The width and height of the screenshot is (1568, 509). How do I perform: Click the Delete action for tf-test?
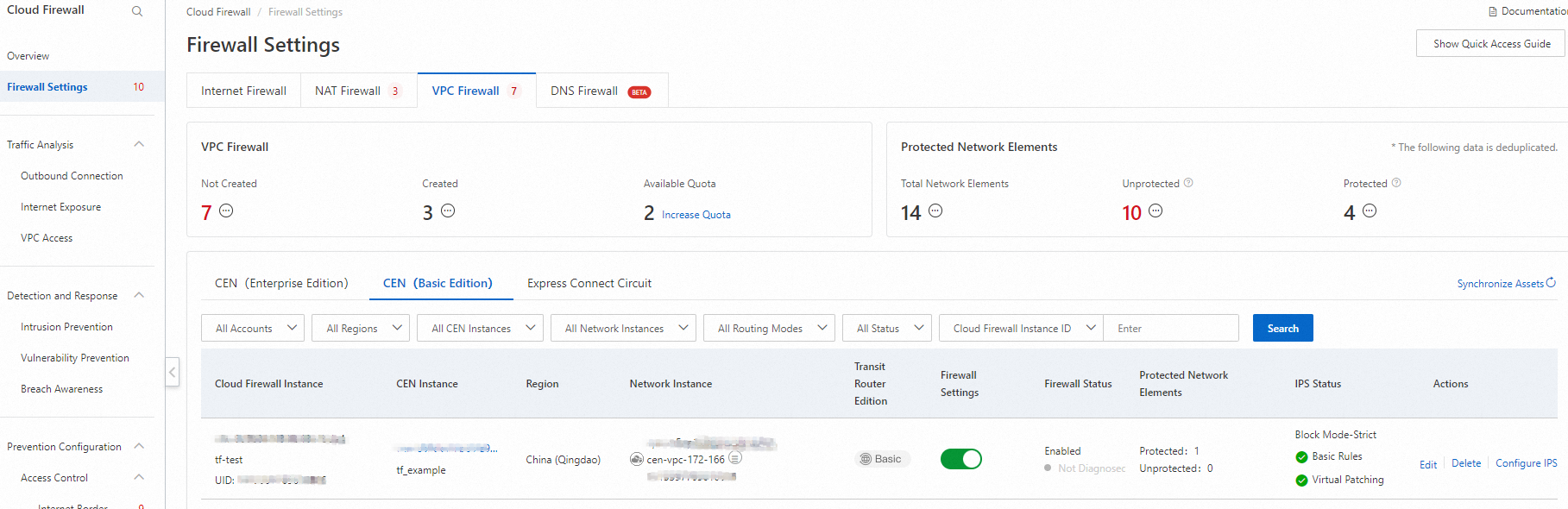tap(1466, 463)
